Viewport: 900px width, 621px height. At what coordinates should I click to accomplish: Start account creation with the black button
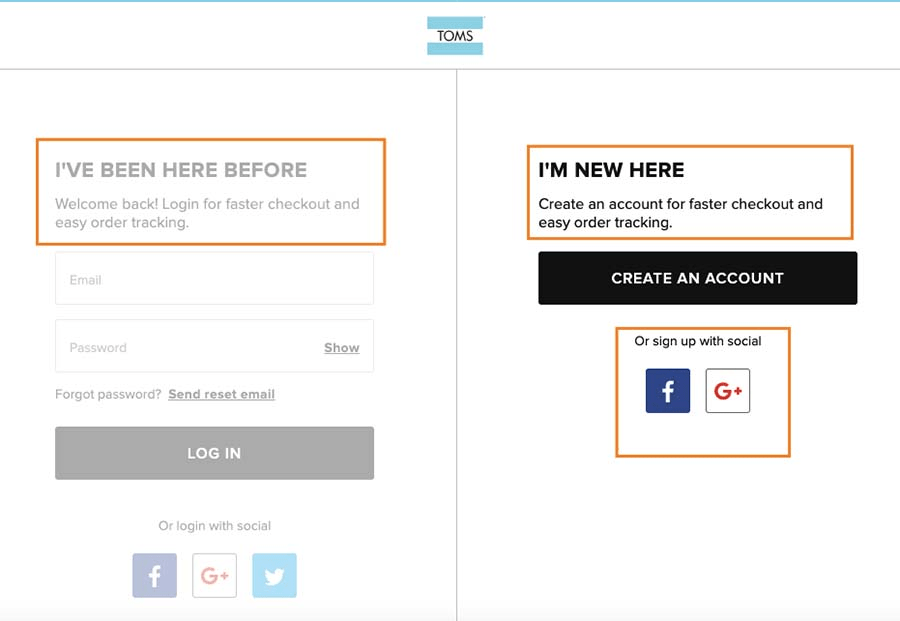point(698,278)
